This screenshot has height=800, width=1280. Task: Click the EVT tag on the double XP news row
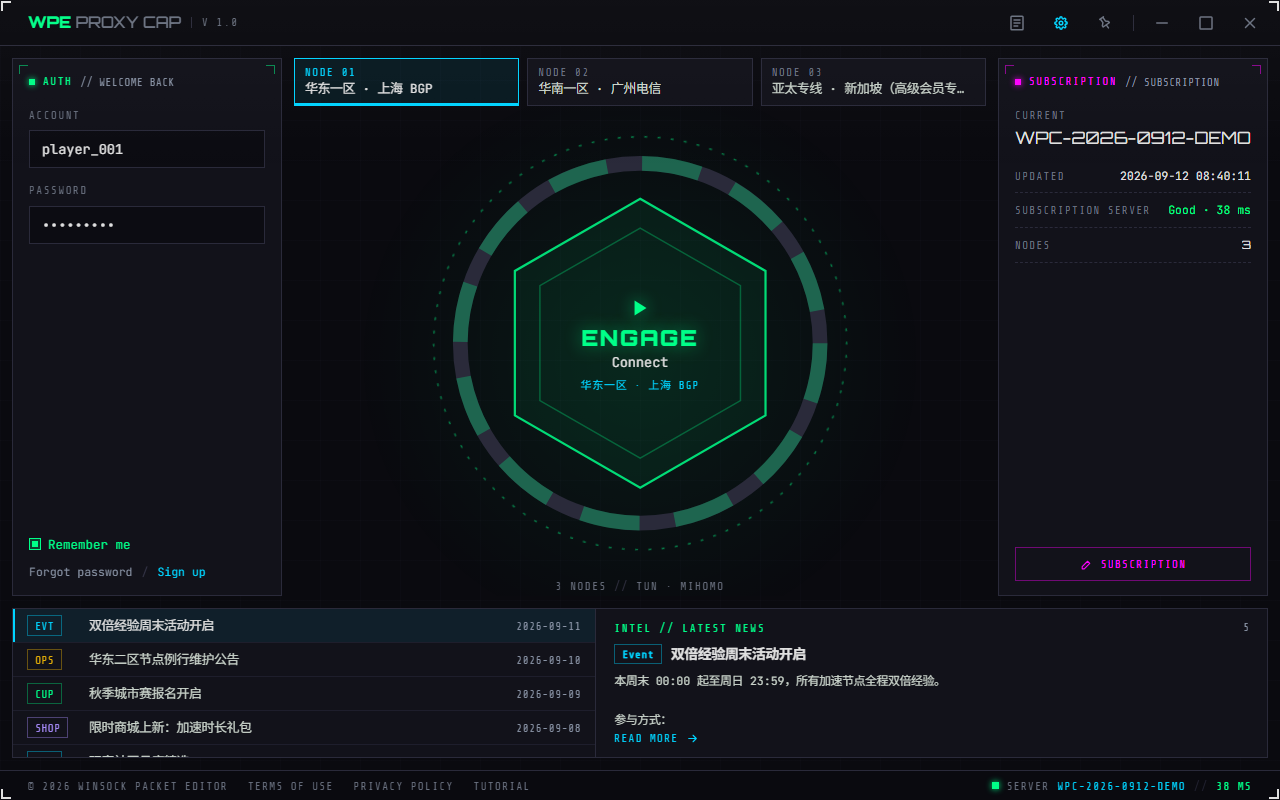[44, 626]
